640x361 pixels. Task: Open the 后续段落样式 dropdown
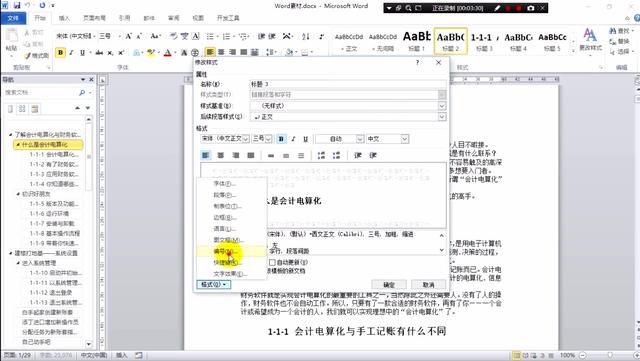tap(442, 117)
